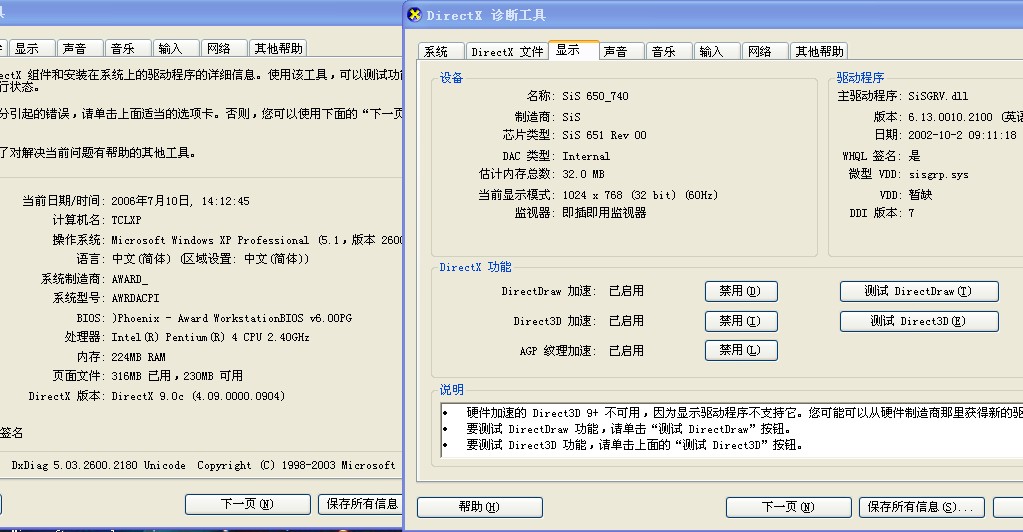
Task: Click the driver version 6.13.0010.2100
Action: coord(950,117)
